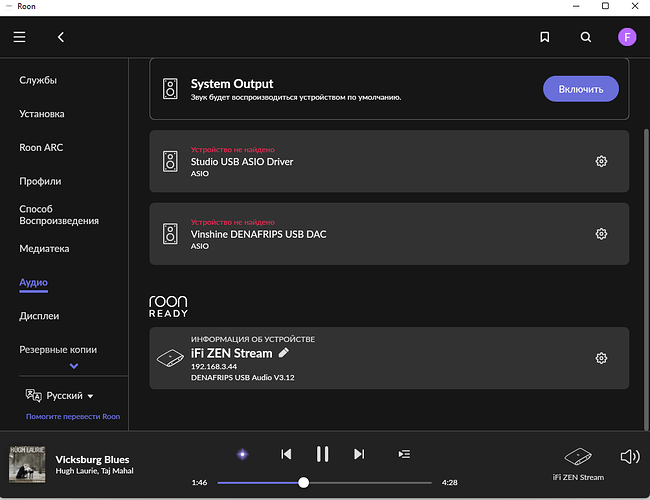Click the IP address 192.168.3.44
Viewport: 650px width, 500px height.
coord(214,367)
